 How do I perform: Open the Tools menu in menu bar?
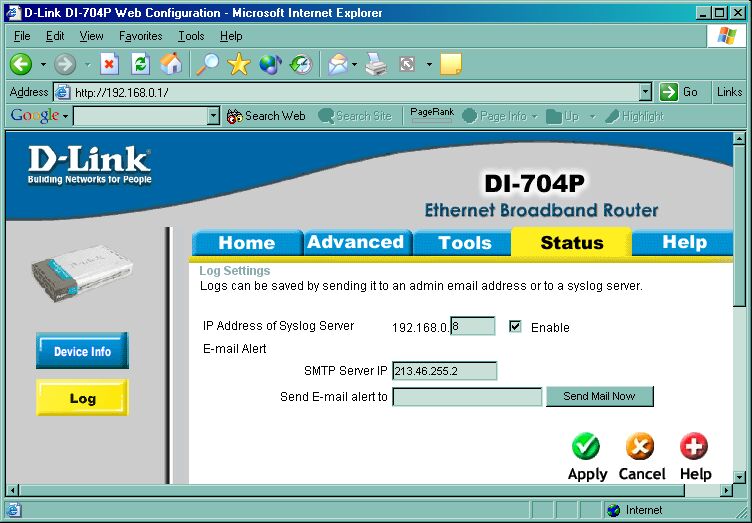pyautogui.click(x=191, y=36)
